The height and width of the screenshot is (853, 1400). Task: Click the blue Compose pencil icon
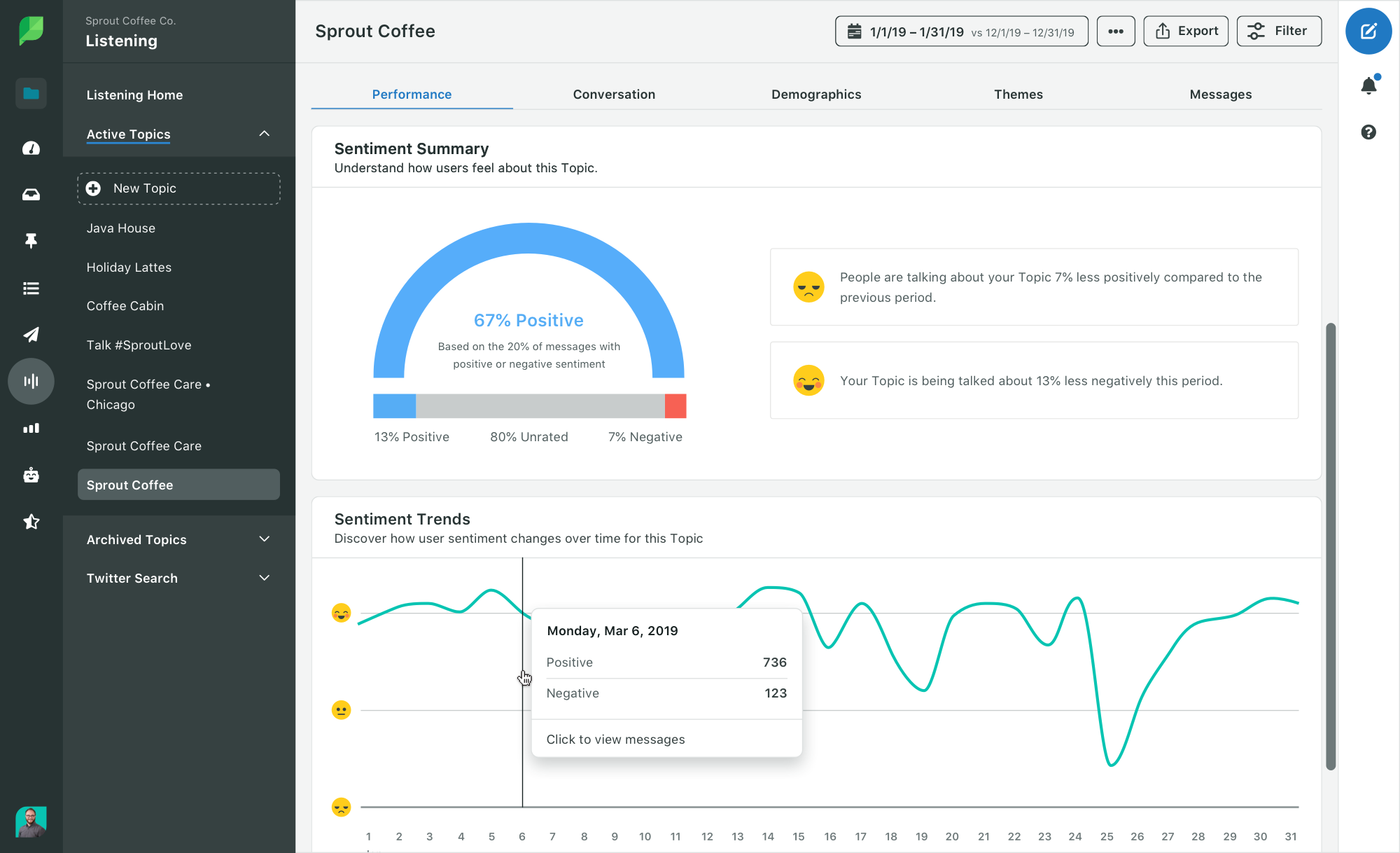(1368, 32)
